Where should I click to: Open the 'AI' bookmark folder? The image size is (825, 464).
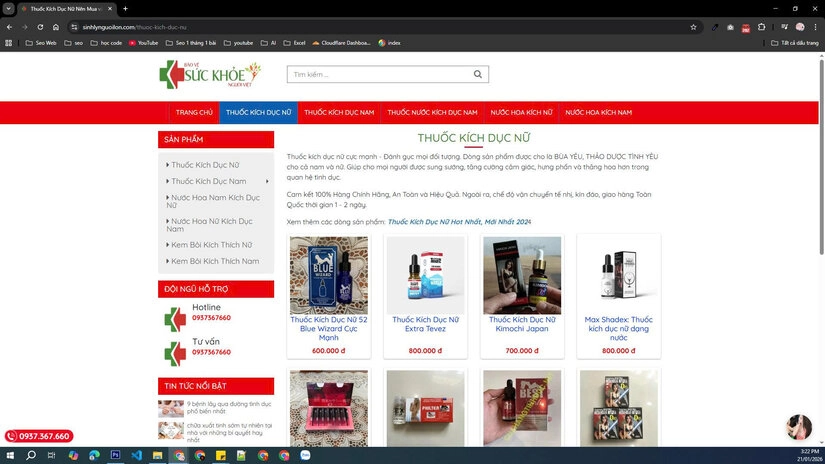pyautogui.click(x=268, y=43)
